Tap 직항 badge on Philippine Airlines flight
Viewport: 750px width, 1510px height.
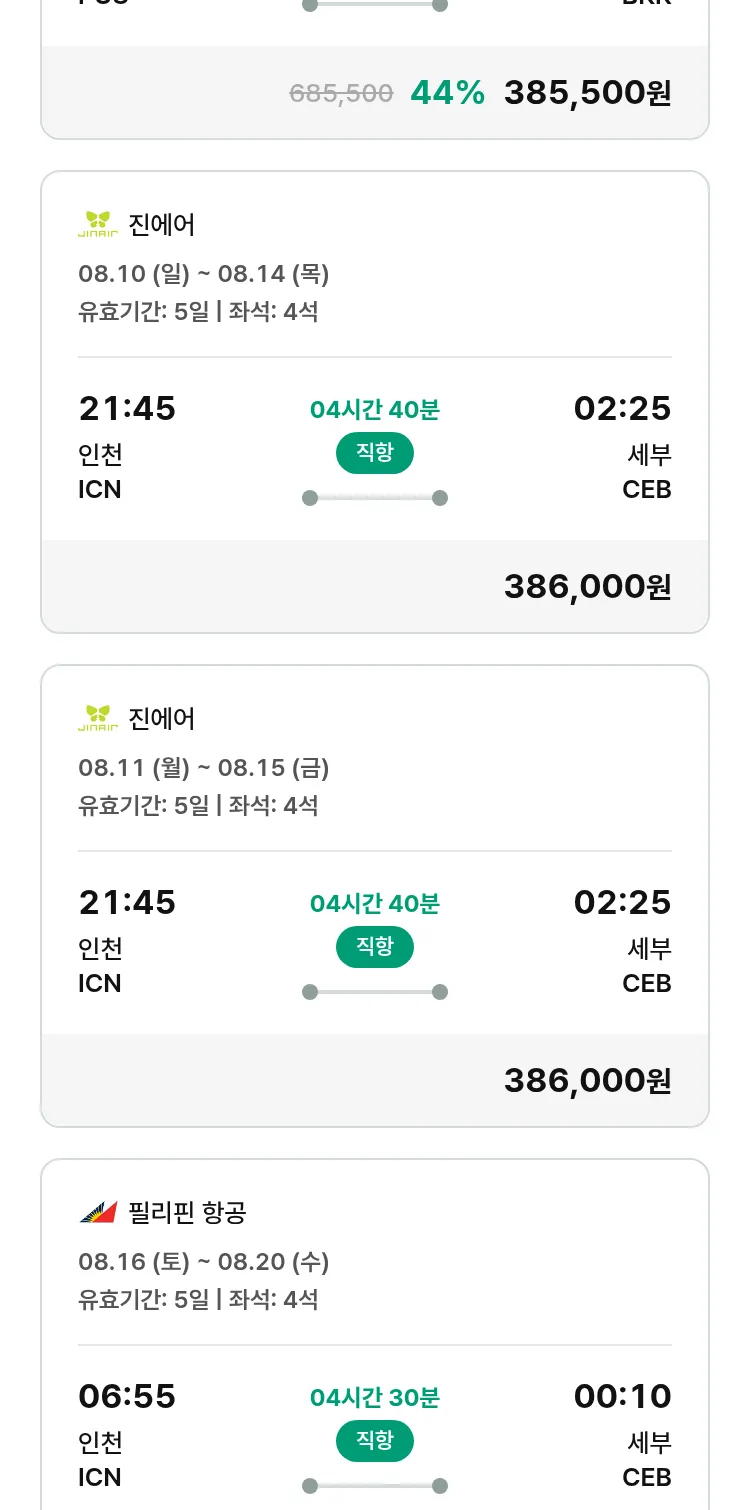tap(375, 1441)
